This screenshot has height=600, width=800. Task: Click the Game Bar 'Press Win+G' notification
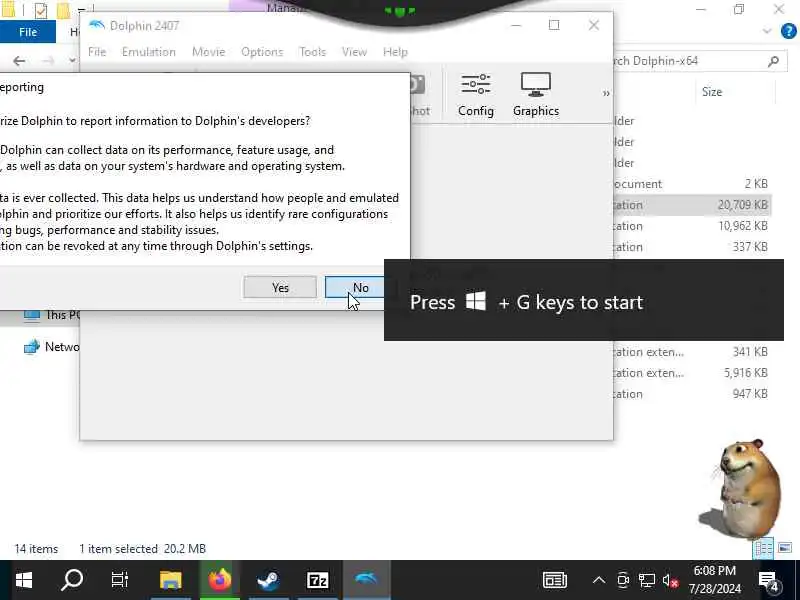coord(584,300)
